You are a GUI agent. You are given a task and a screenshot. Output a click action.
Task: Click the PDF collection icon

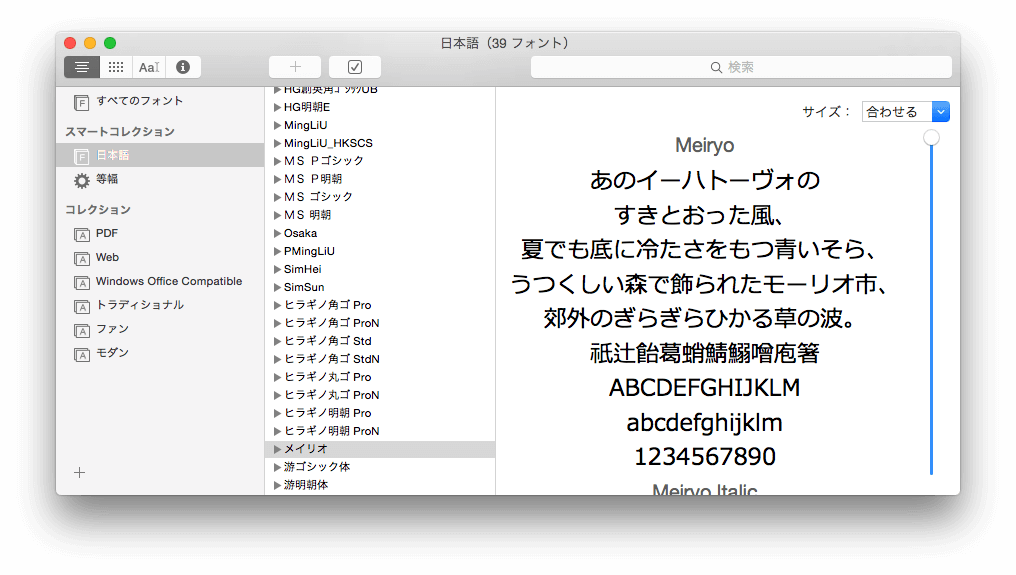point(82,235)
